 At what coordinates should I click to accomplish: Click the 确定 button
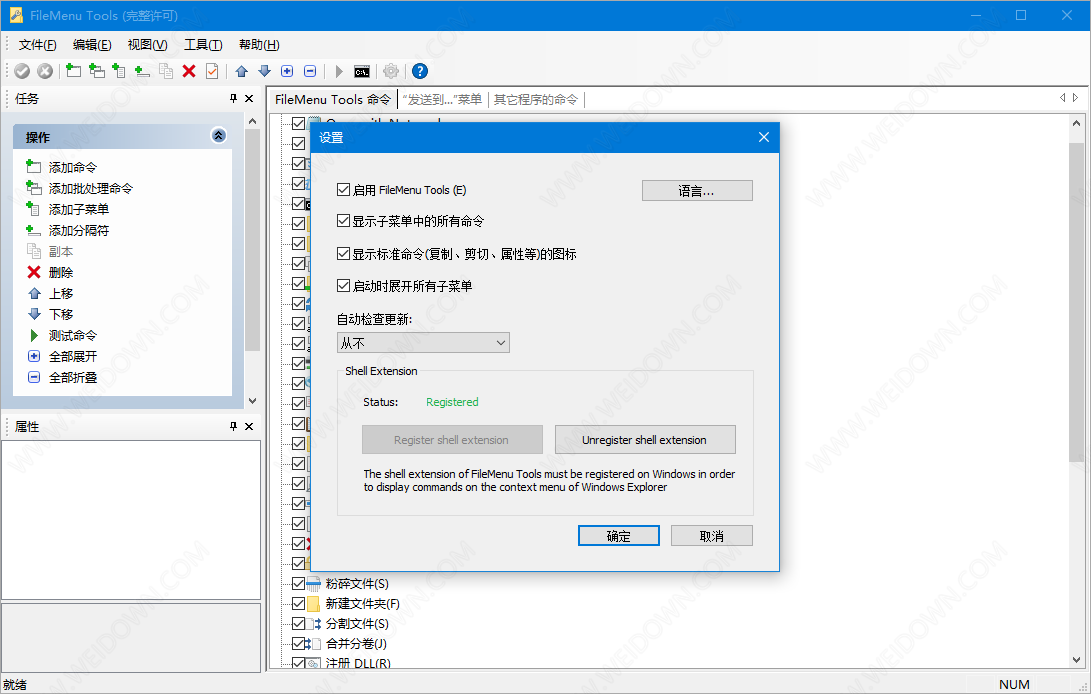point(619,536)
